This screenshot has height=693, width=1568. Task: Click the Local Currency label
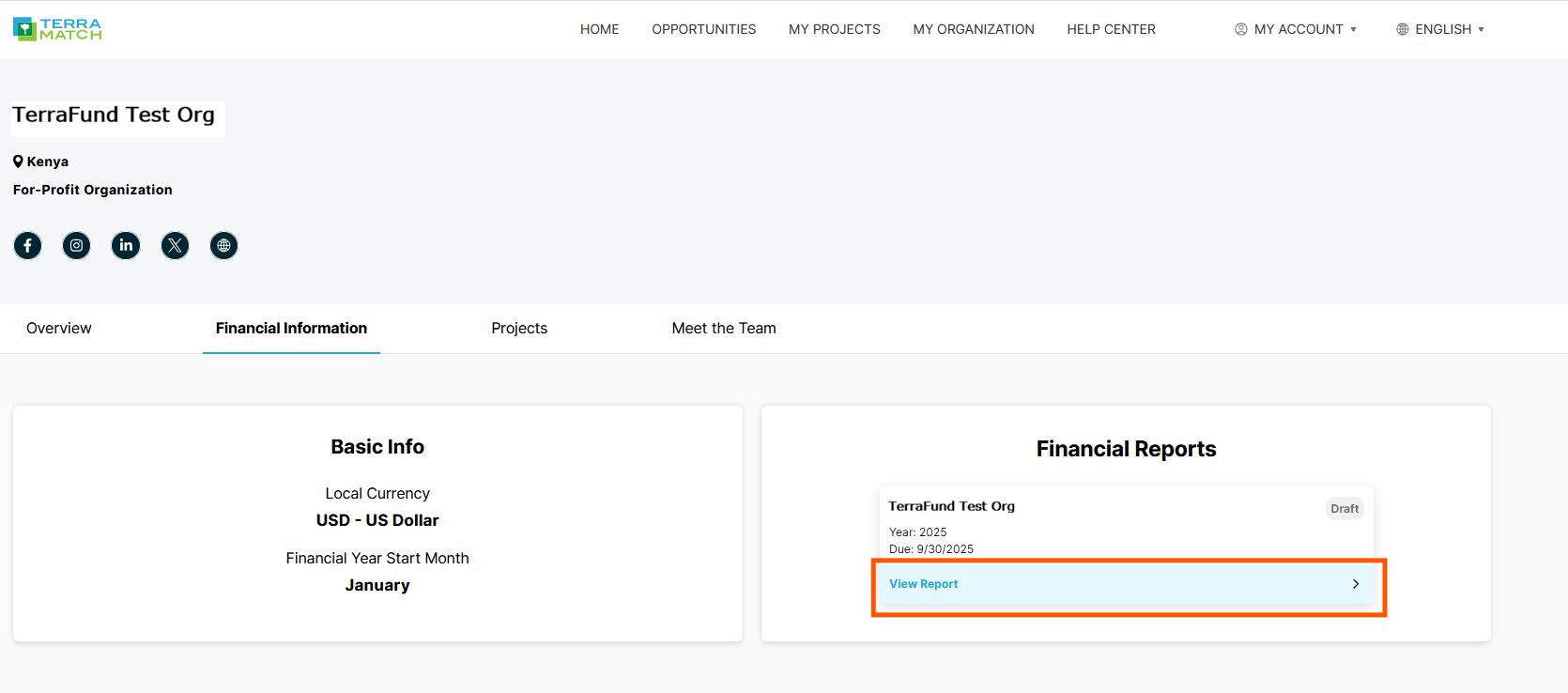377,493
